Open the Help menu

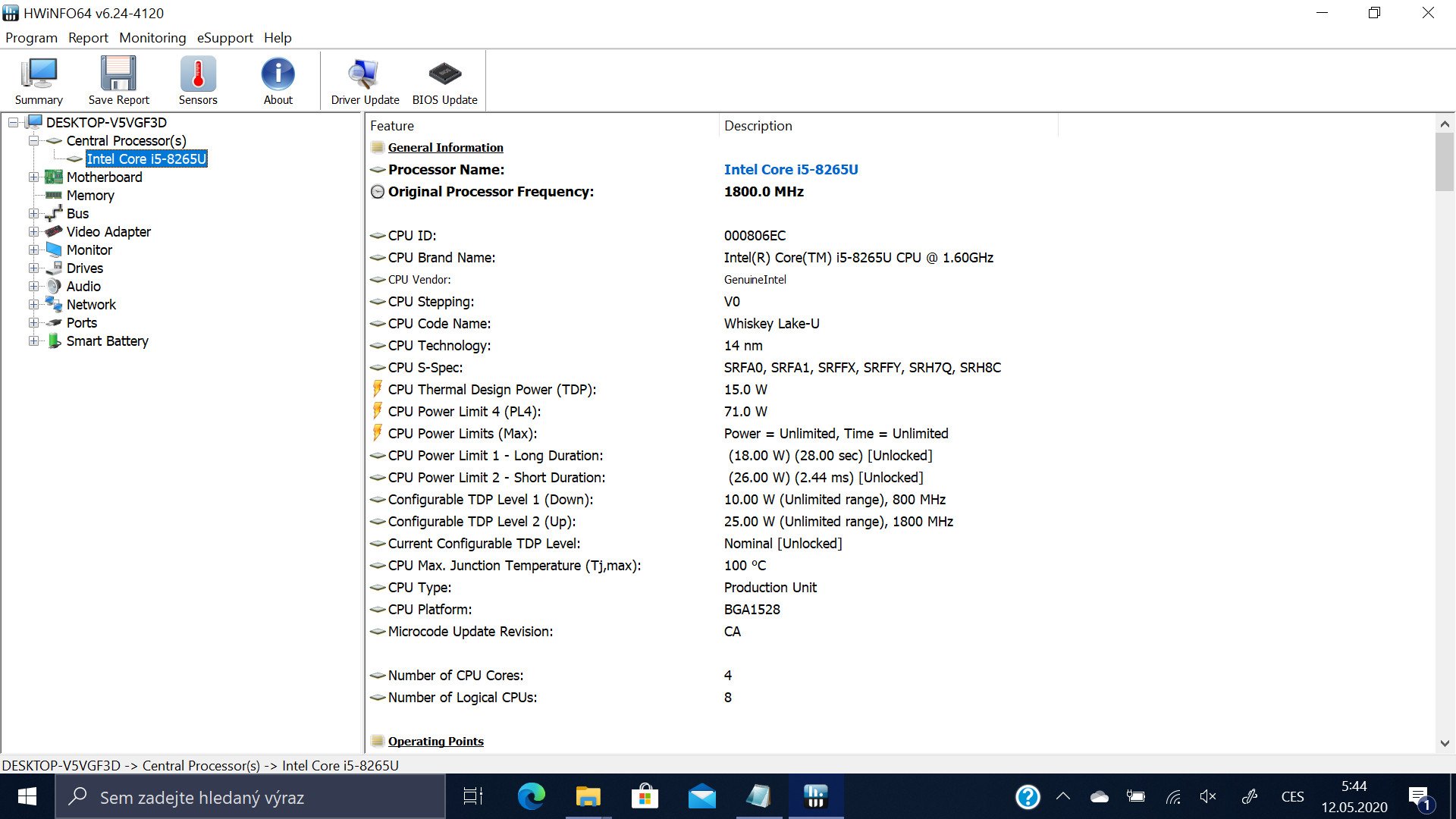pos(278,38)
